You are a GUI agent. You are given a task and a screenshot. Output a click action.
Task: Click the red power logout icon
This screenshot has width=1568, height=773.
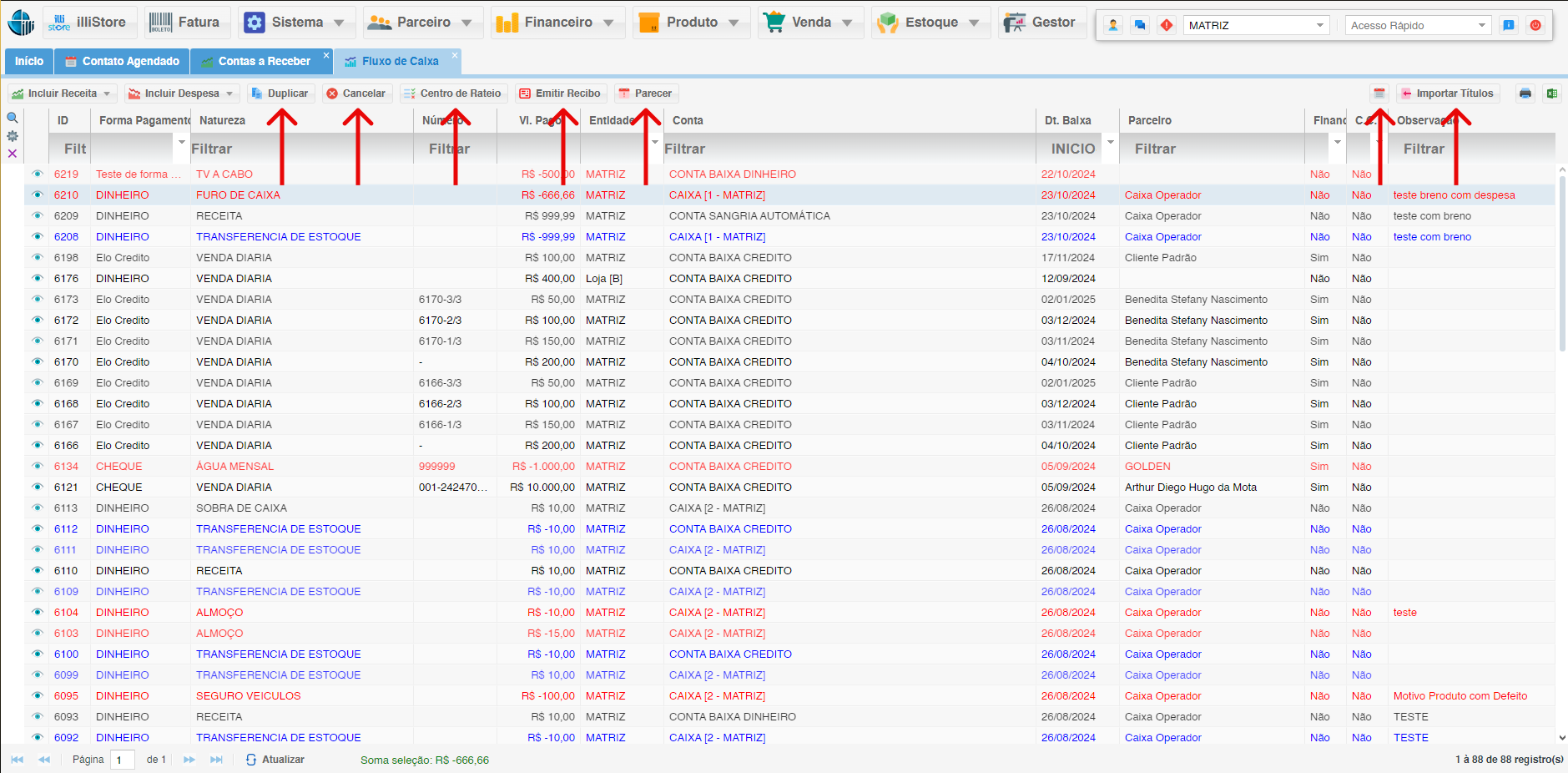click(x=1535, y=25)
